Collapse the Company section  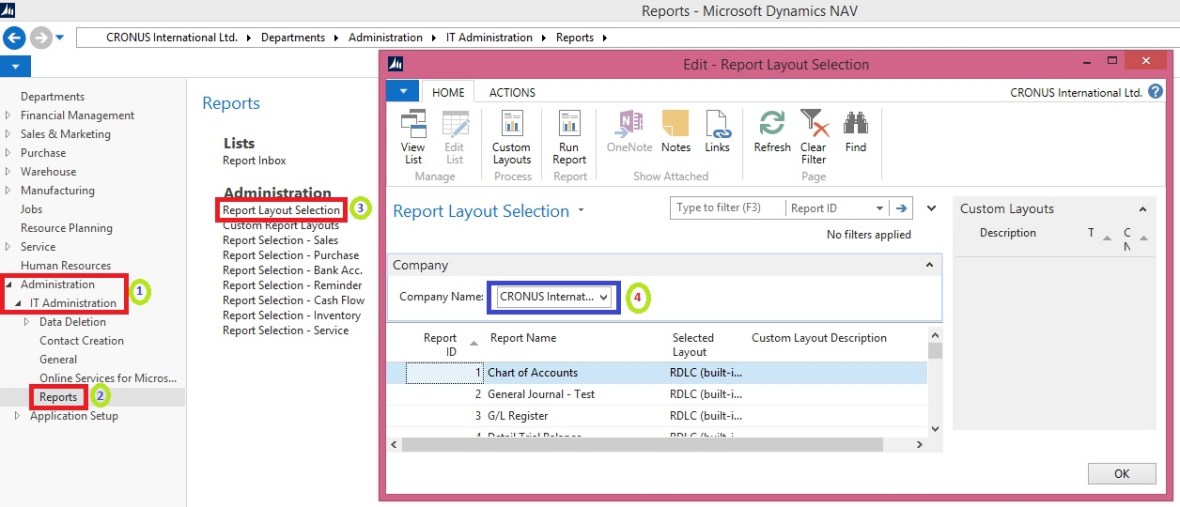tap(929, 265)
